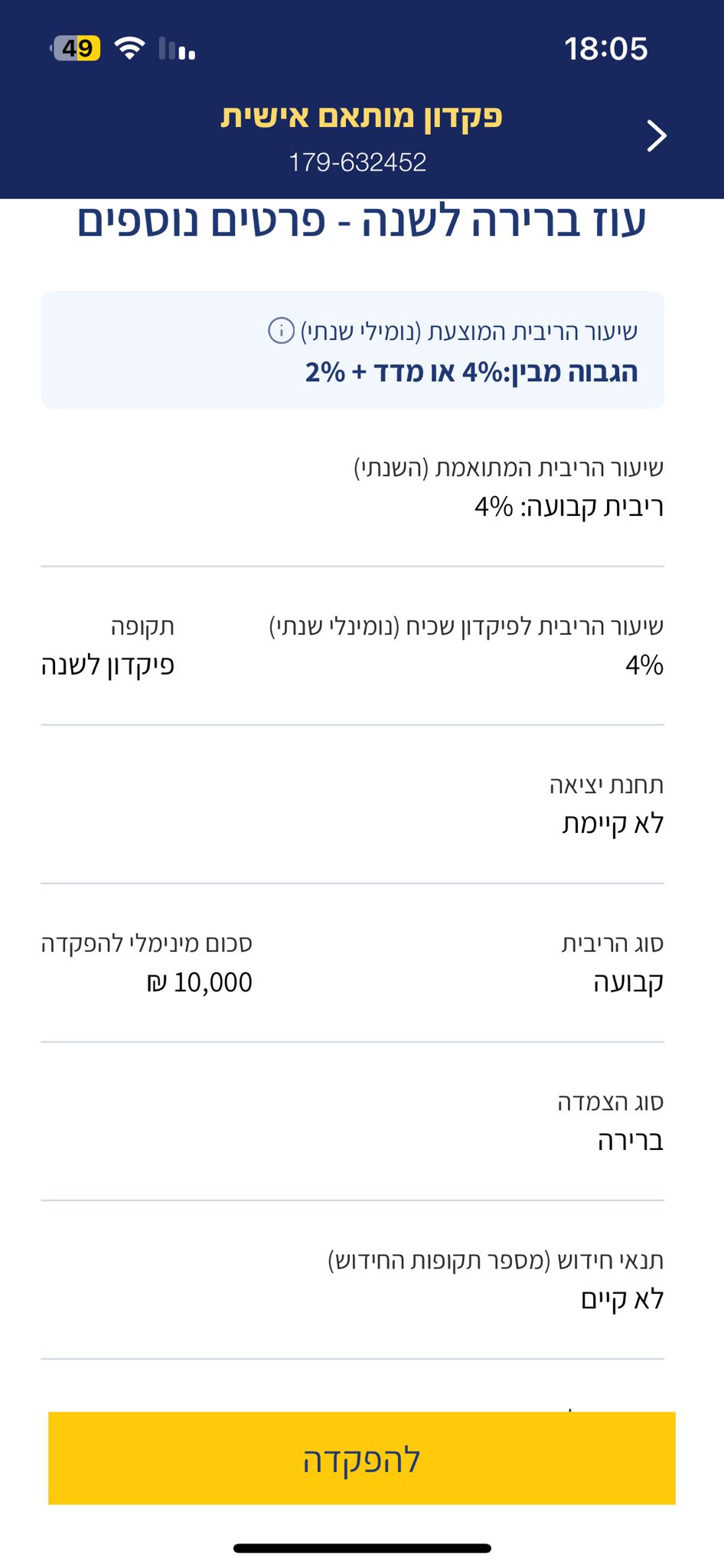Tap the 18:05 clock in status bar

tap(605, 49)
